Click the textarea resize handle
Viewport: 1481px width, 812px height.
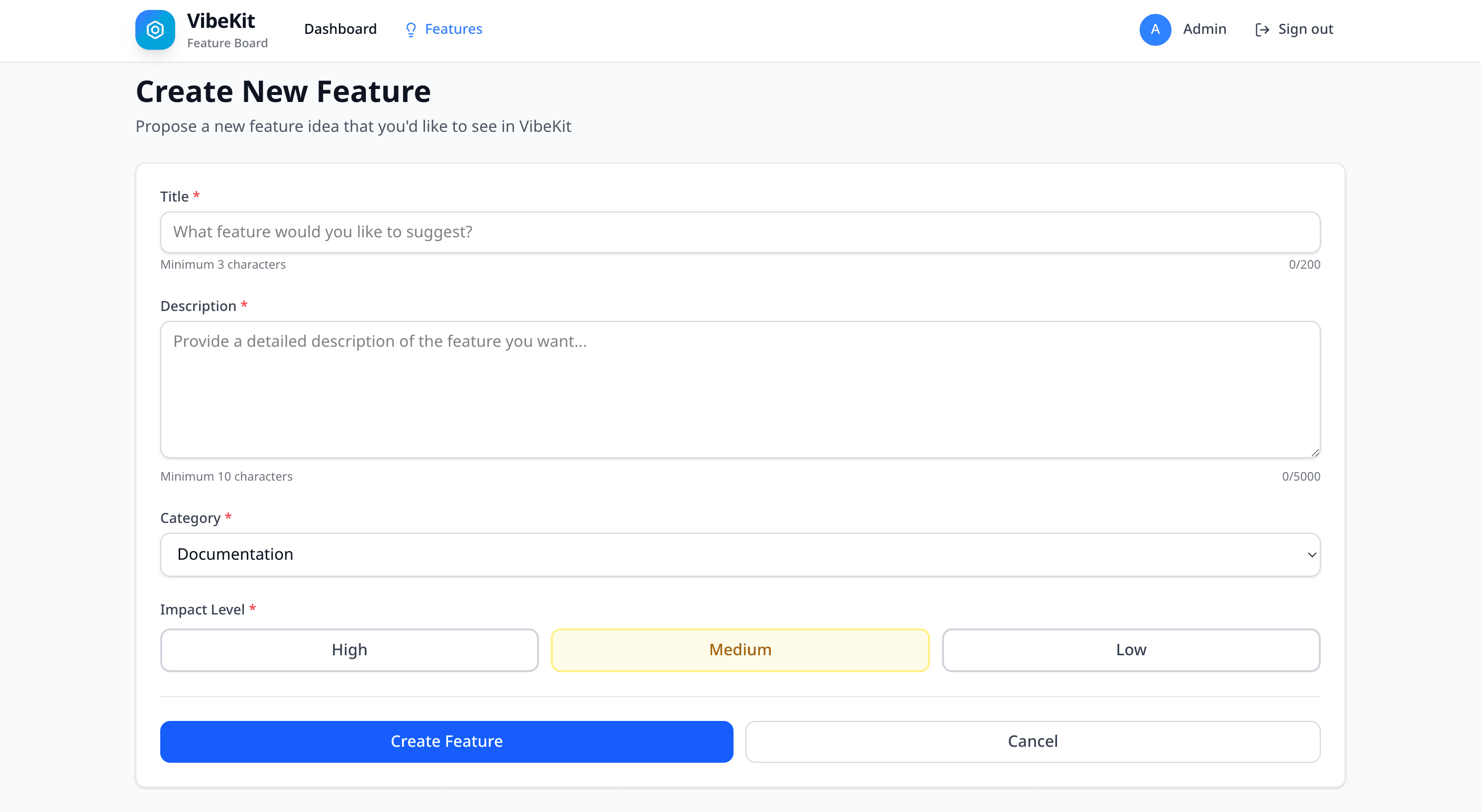tap(1315, 453)
